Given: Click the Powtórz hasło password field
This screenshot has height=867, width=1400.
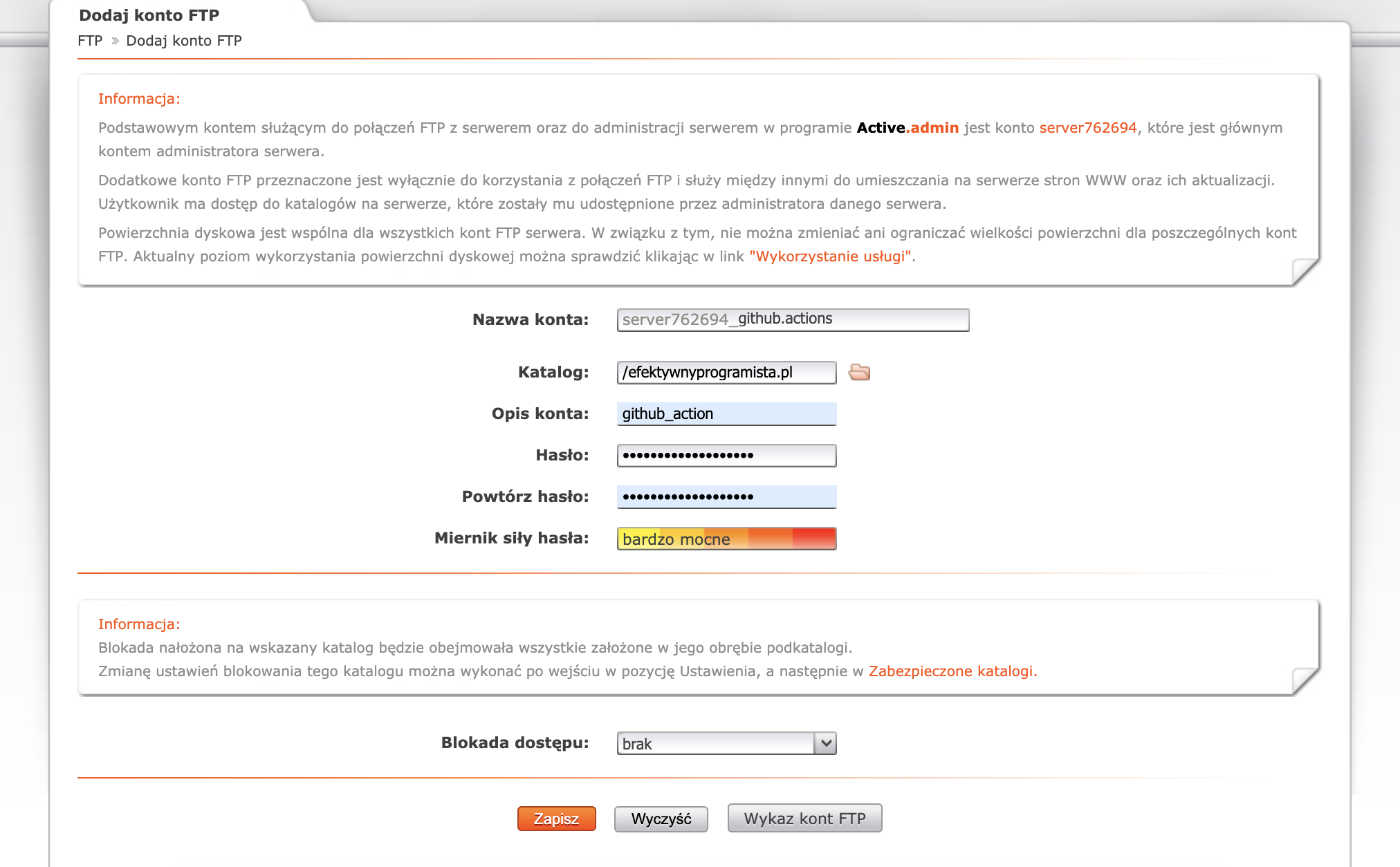Looking at the screenshot, I should (726, 497).
